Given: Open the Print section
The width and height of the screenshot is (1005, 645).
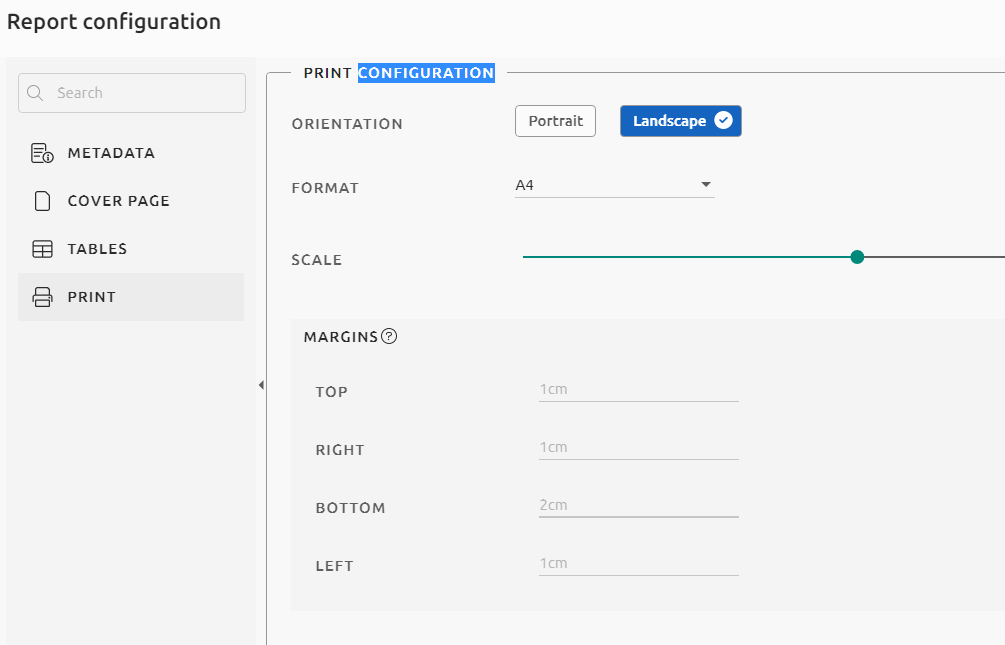Looking at the screenshot, I should click(131, 297).
